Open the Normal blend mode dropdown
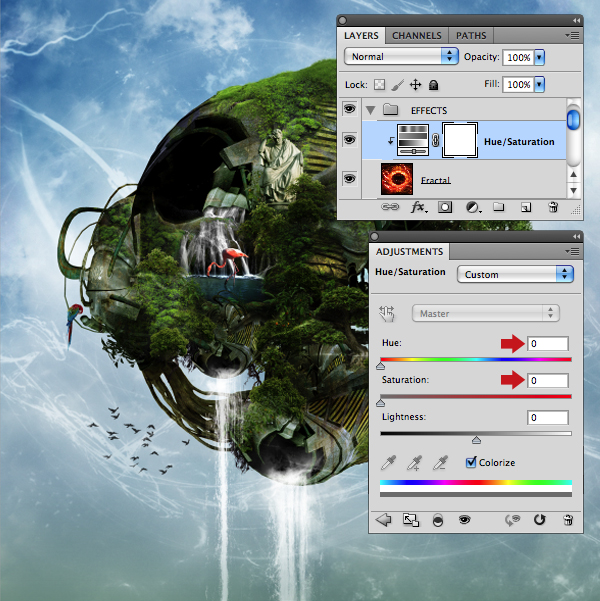Screen dimensions: 600x601 (x=401, y=56)
